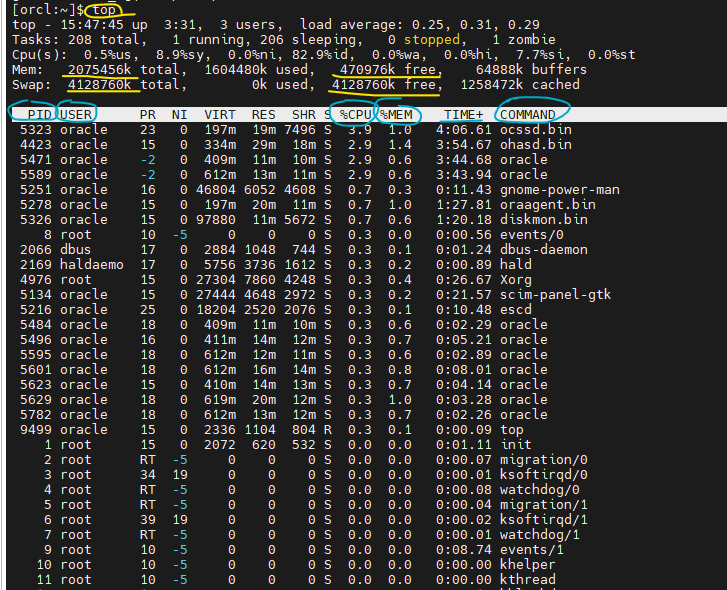Click the oraagent.bin command
The image size is (727, 590).
coord(548,204)
